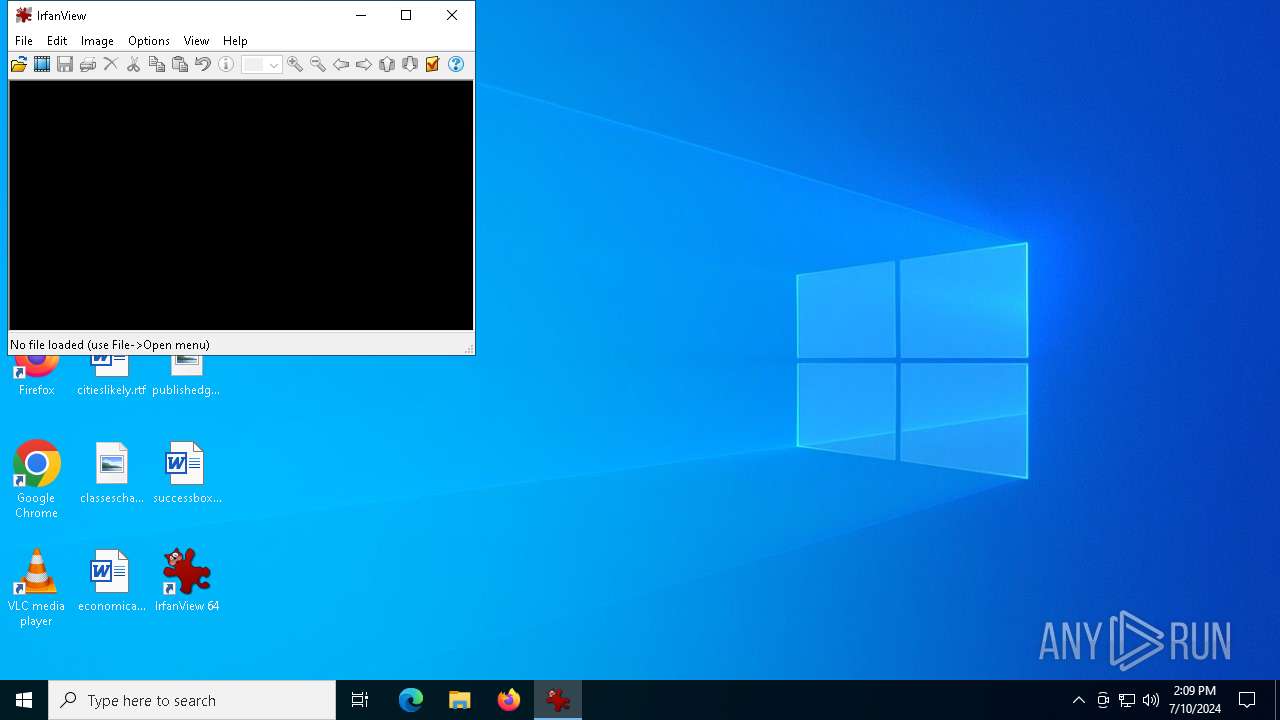Select the classescha... image file on desktop
This screenshot has width=1280, height=720.
pyautogui.click(x=111, y=473)
